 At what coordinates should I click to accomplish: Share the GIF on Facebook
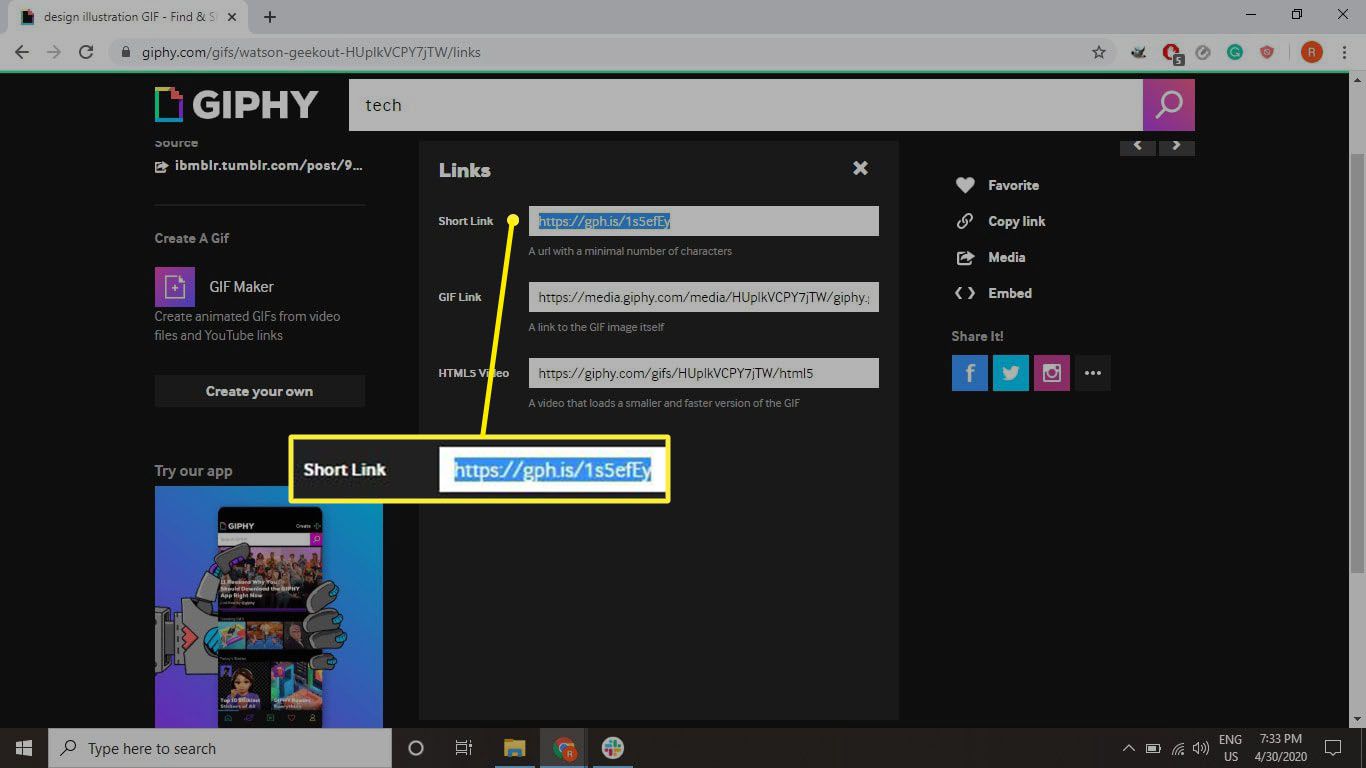pos(970,373)
